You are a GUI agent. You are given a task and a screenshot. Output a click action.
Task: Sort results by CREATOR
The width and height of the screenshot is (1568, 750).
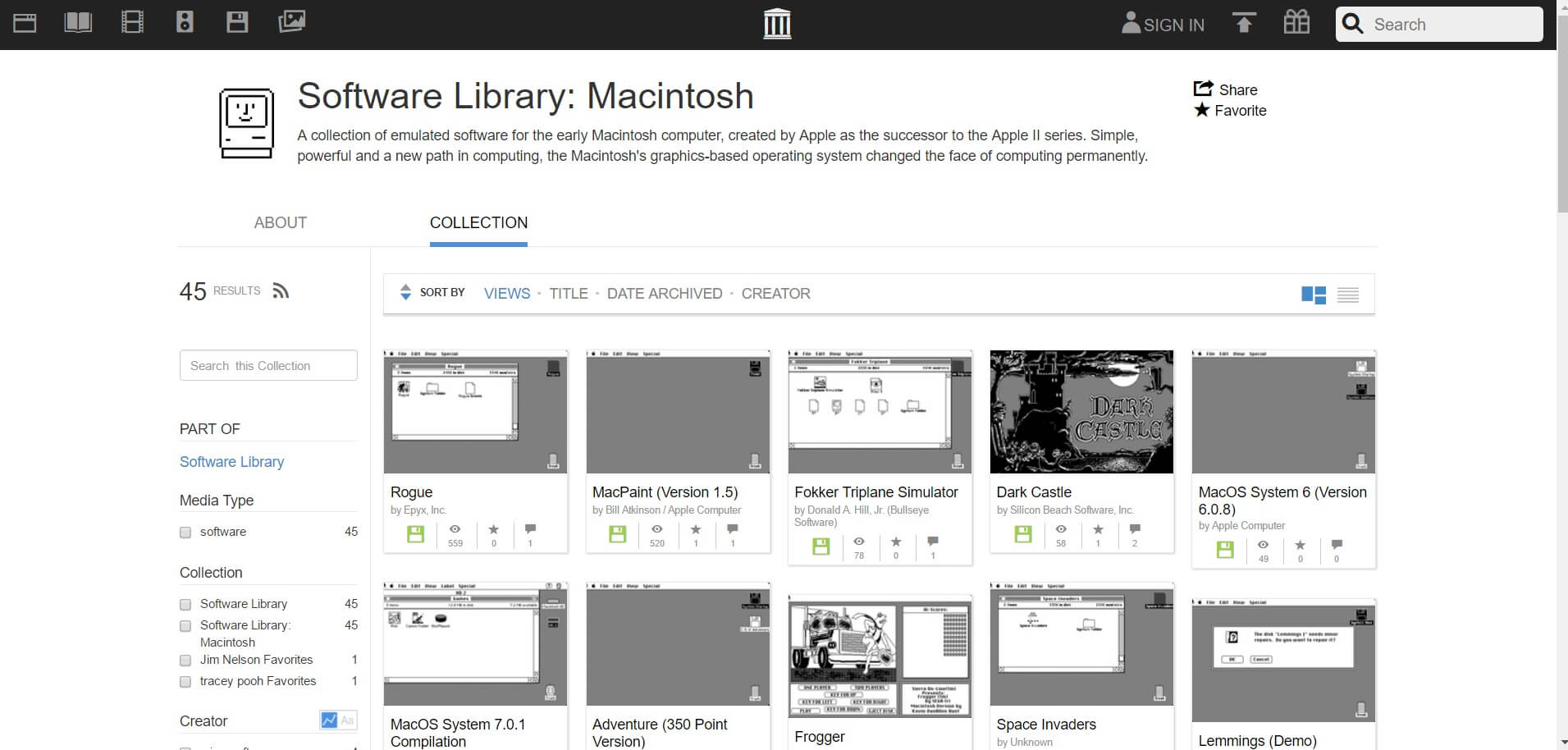tap(776, 293)
